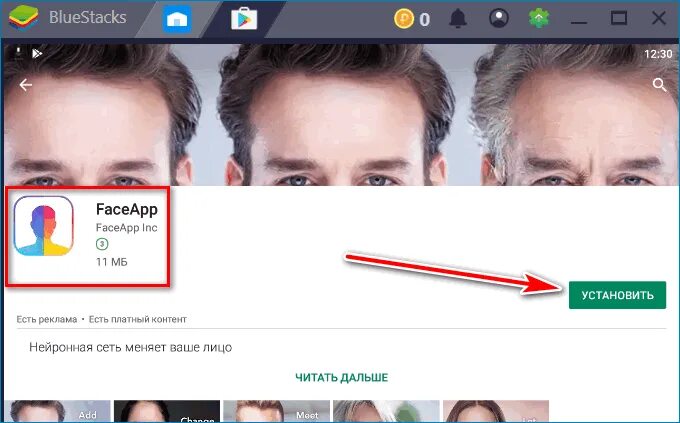Close the BlueStacks window
Image resolution: width=680 pixels, height=423 pixels.
659,18
